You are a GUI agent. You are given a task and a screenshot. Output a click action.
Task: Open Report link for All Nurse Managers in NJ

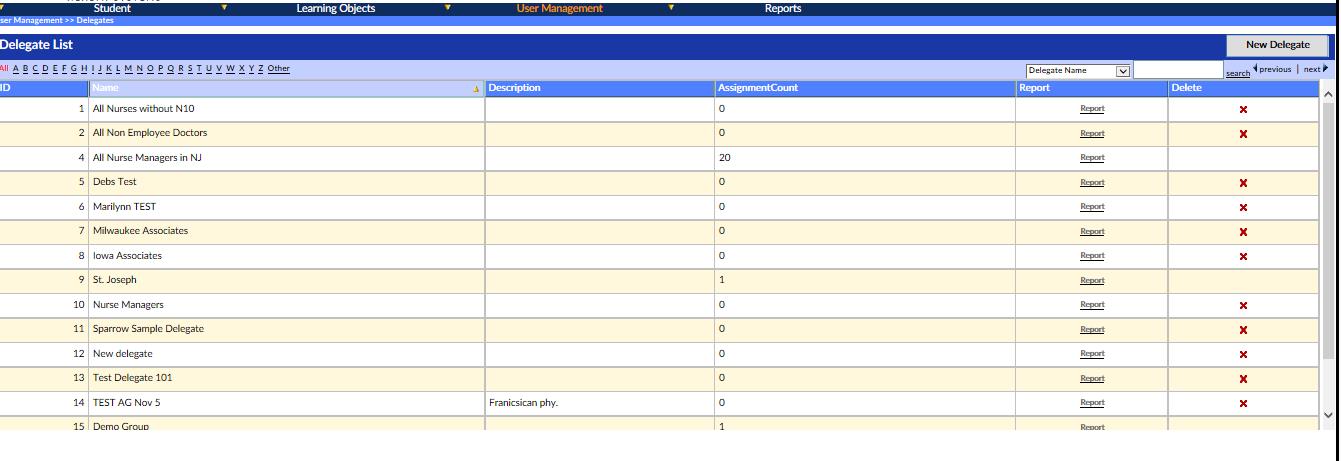pyautogui.click(x=1092, y=158)
